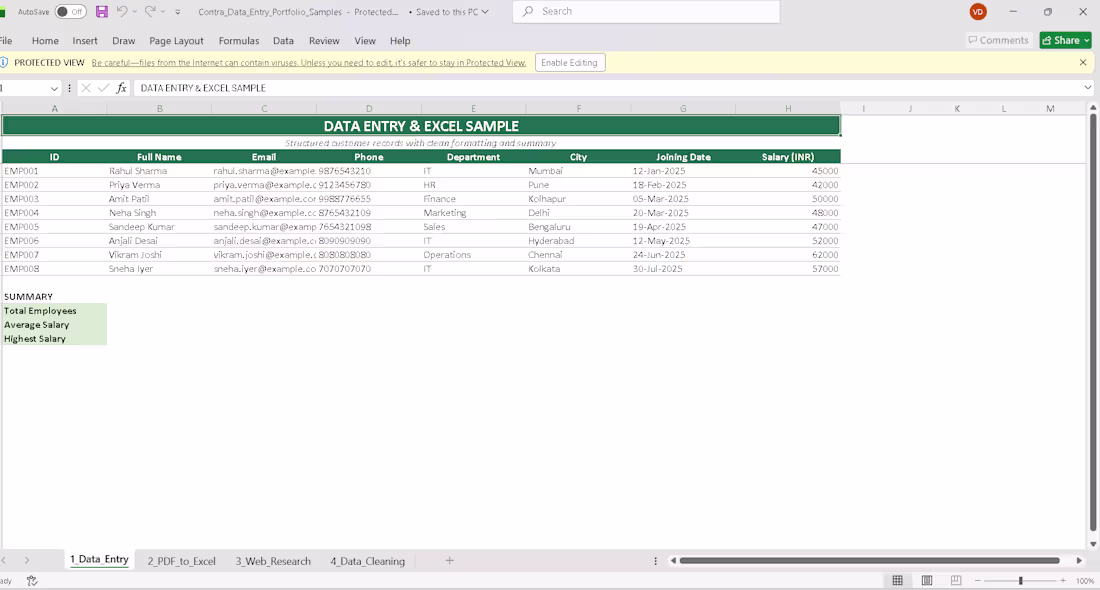
Task: Click the Save floppy disk icon
Action: point(102,12)
